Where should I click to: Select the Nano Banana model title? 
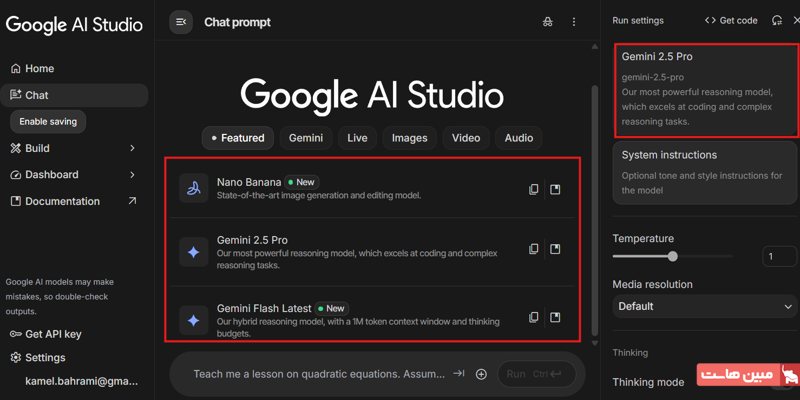point(249,182)
